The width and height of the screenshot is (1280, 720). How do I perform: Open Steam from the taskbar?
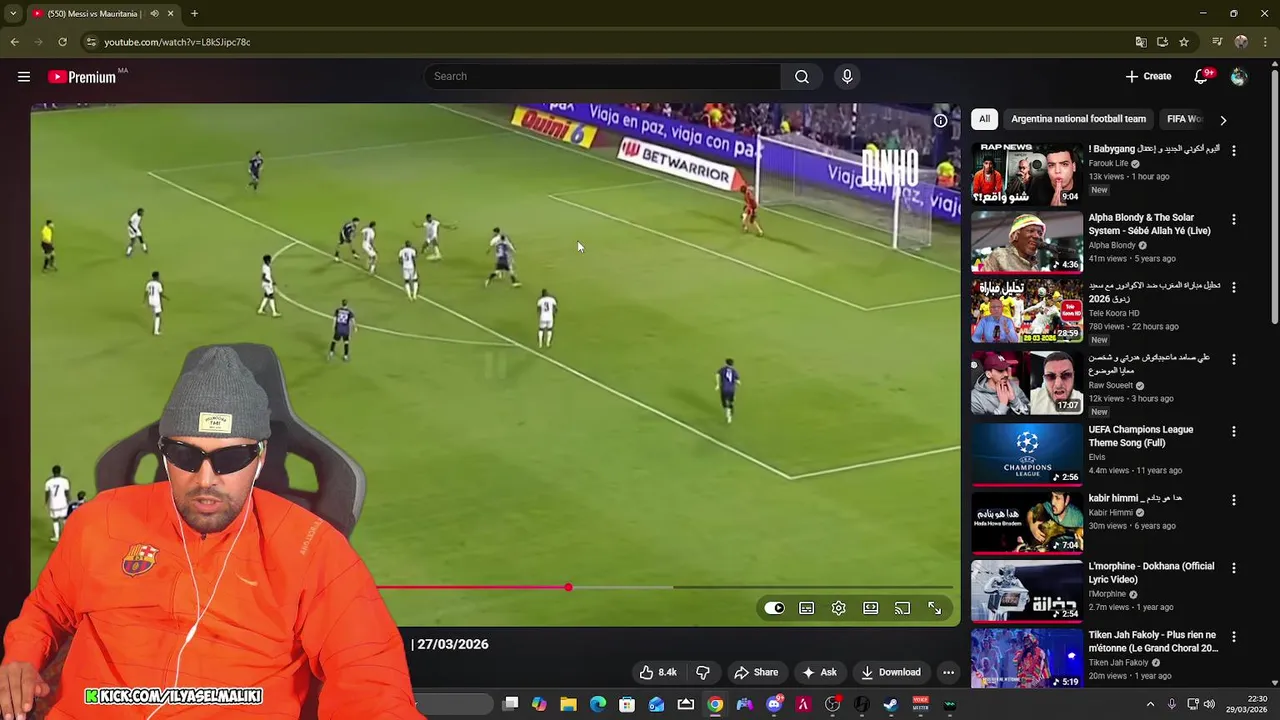tap(891, 705)
